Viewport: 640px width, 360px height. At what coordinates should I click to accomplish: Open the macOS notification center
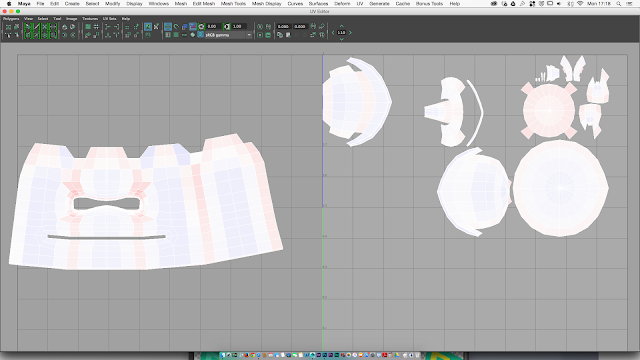[x=630, y=4]
